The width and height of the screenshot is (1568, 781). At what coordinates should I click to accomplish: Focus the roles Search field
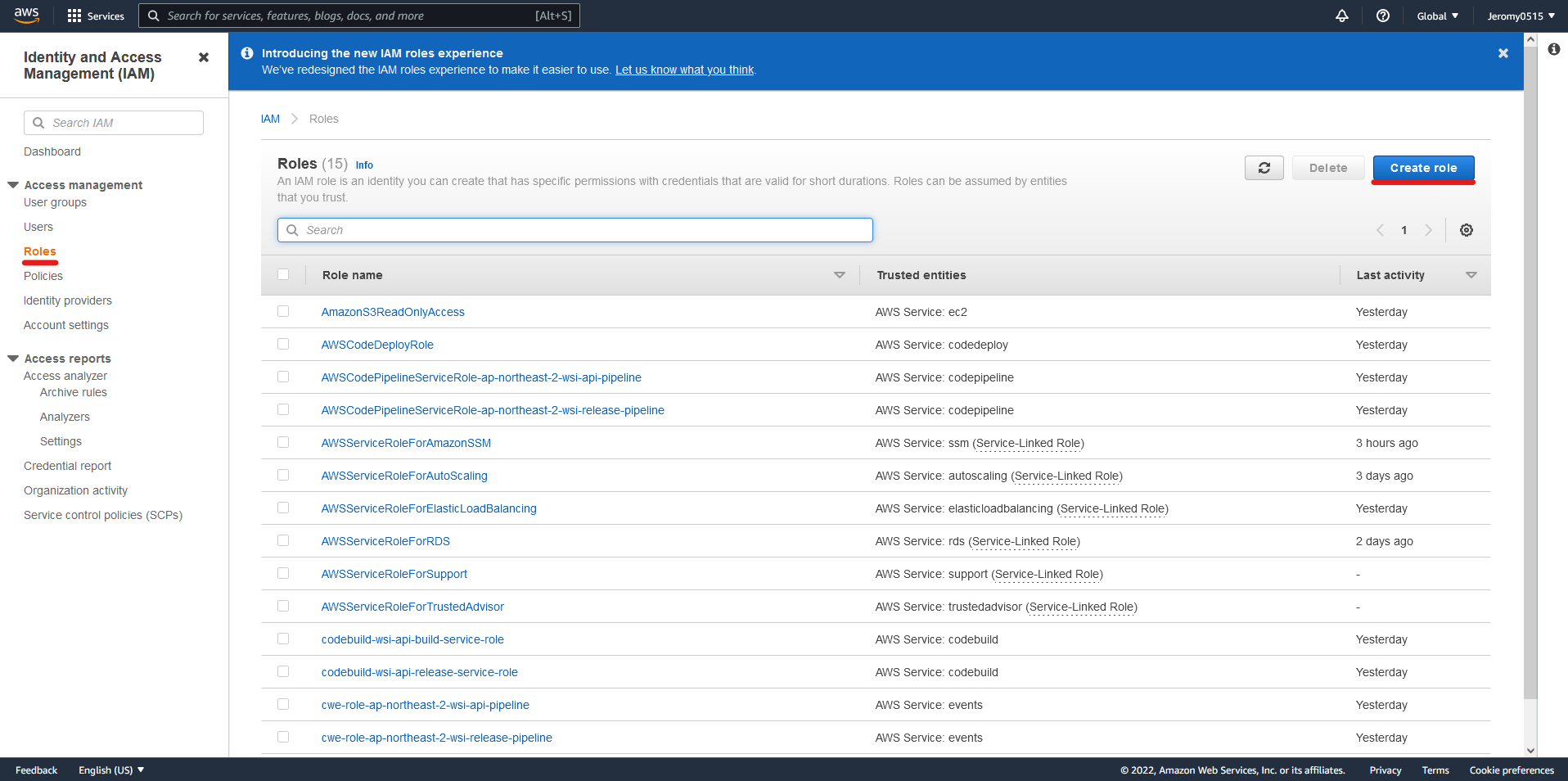click(575, 230)
